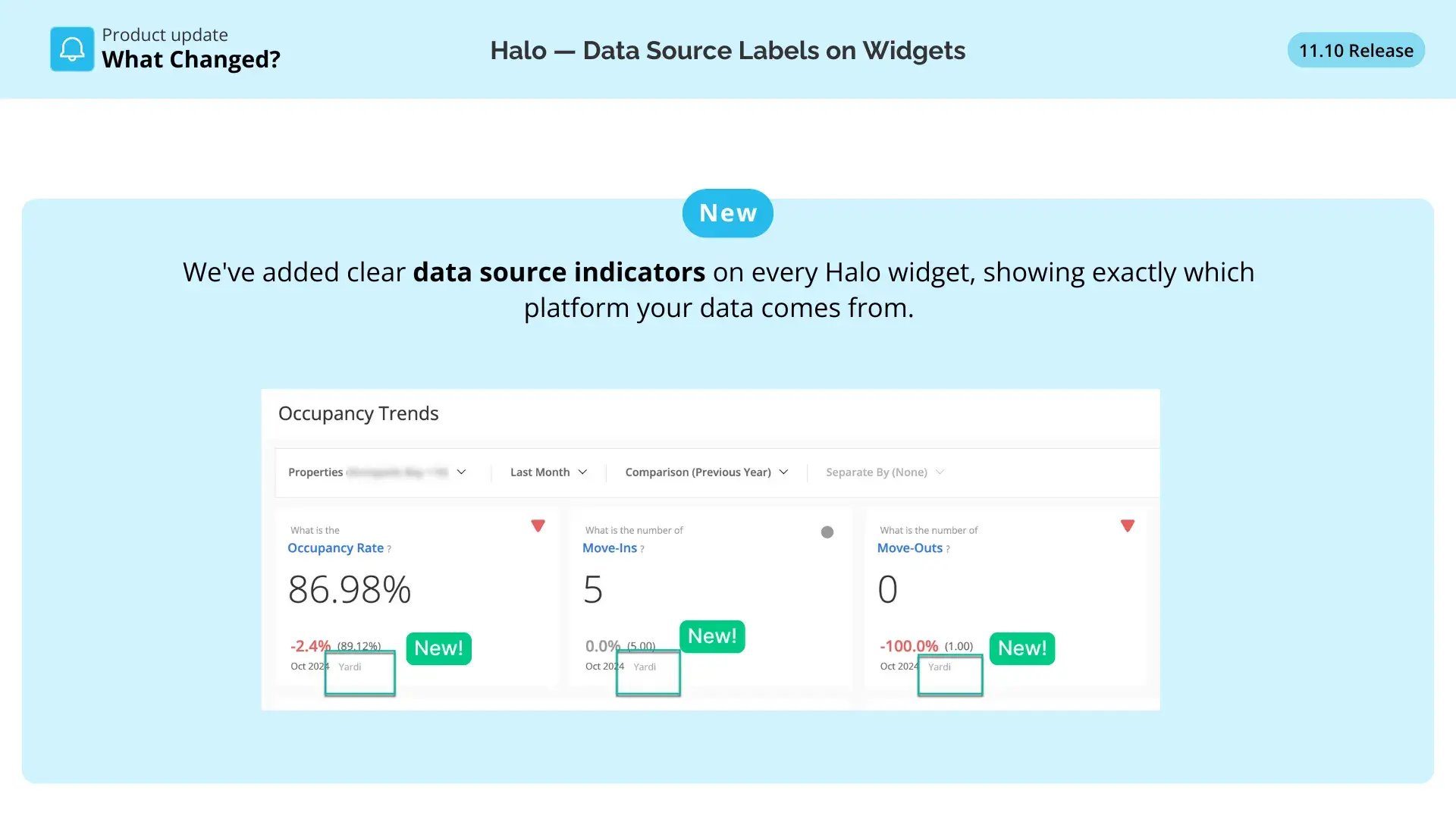
Task: Click the 11.10 Release badge
Action: [x=1356, y=51]
